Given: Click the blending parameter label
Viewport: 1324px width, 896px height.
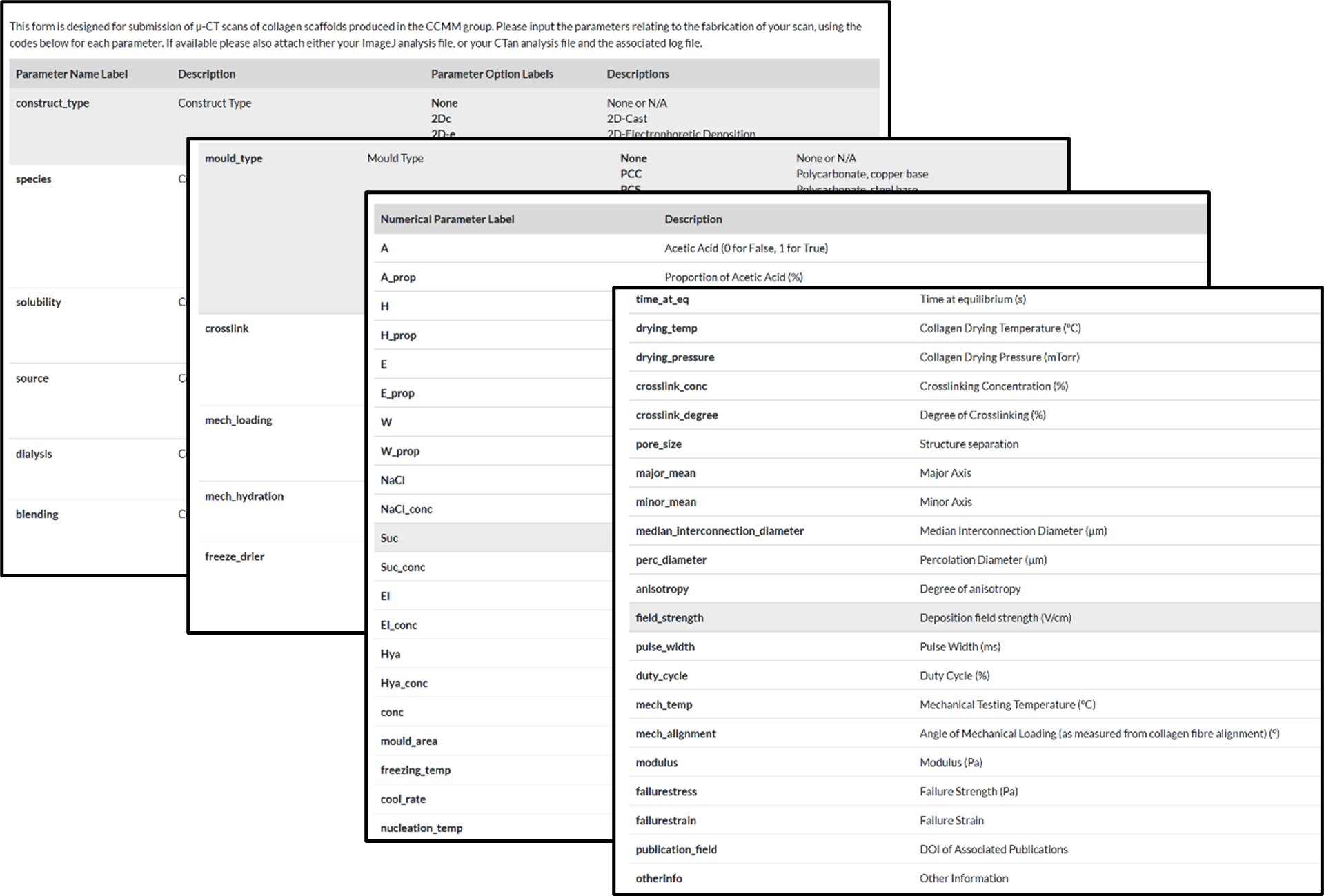Looking at the screenshot, I should coord(37,514).
